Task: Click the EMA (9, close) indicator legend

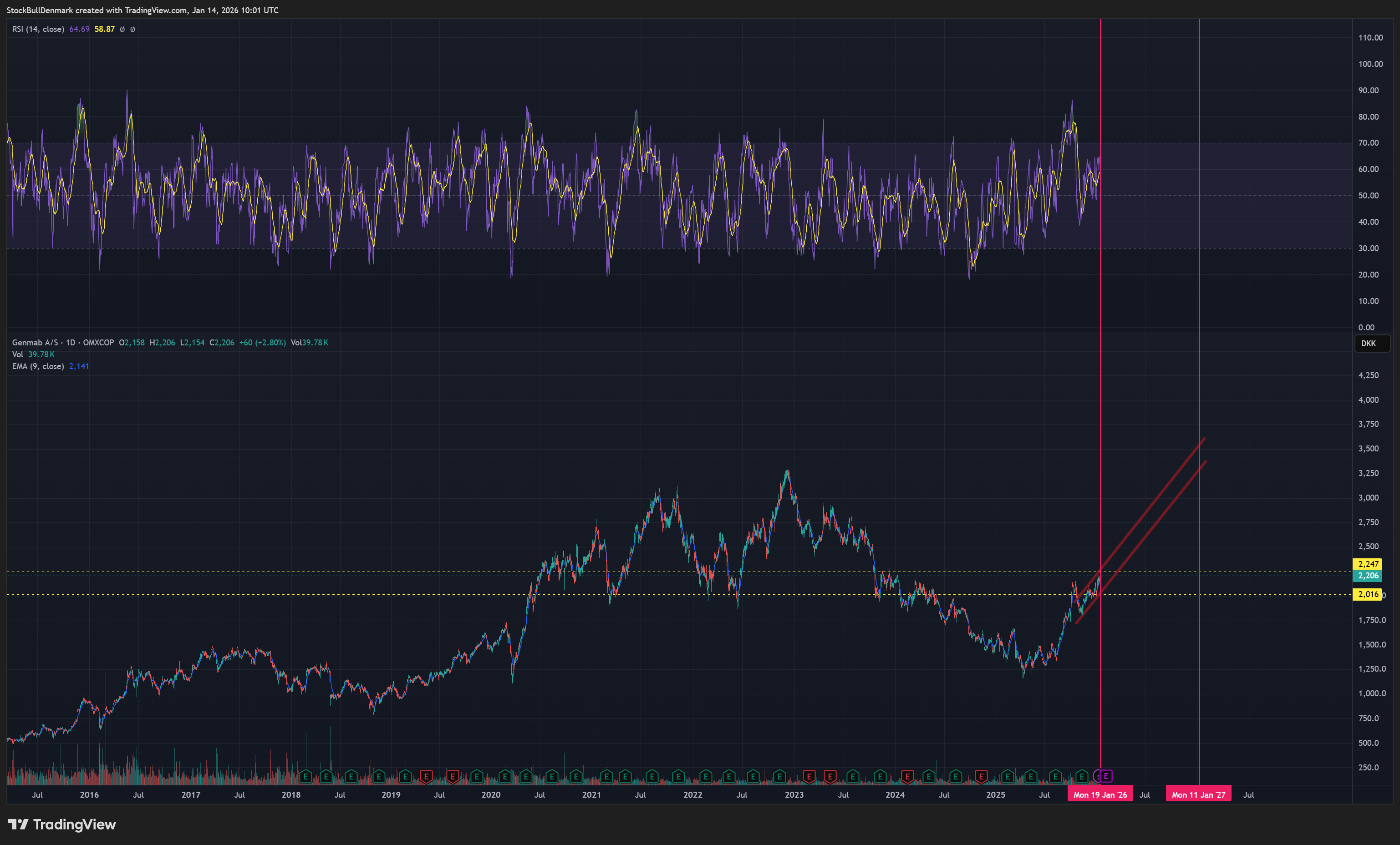Action: [x=38, y=366]
